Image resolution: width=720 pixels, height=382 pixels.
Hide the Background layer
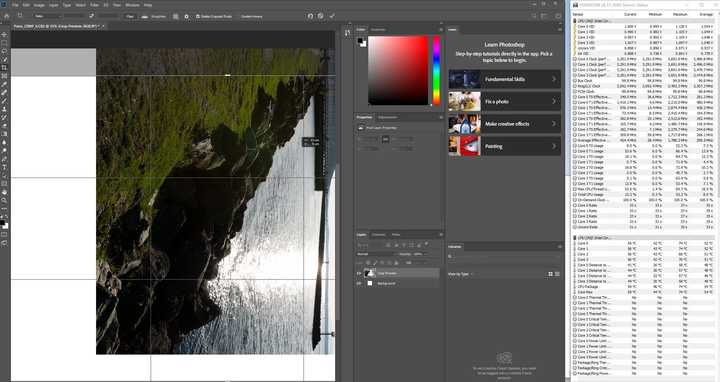pyautogui.click(x=359, y=284)
